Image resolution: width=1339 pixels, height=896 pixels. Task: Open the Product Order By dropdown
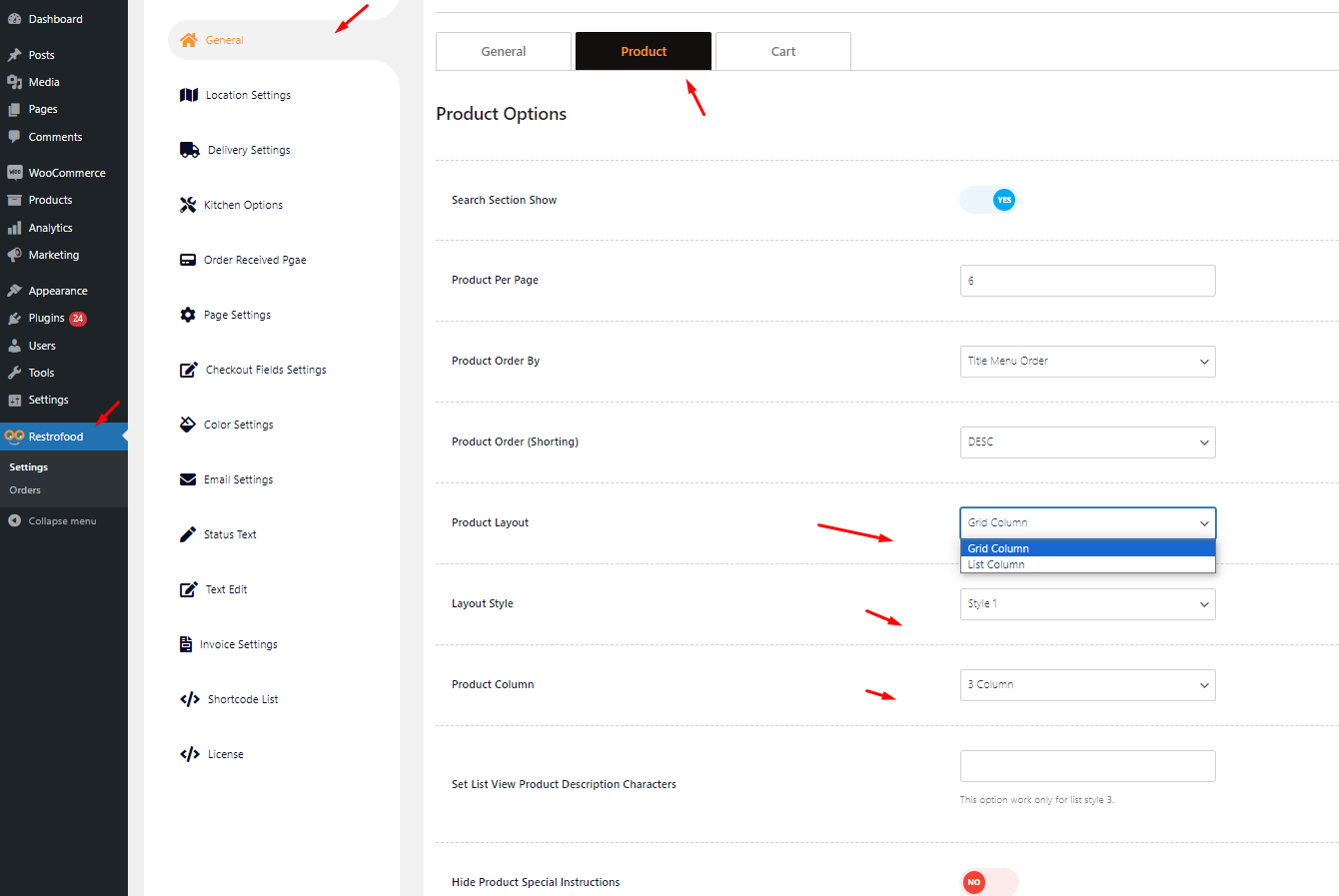(x=1087, y=361)
